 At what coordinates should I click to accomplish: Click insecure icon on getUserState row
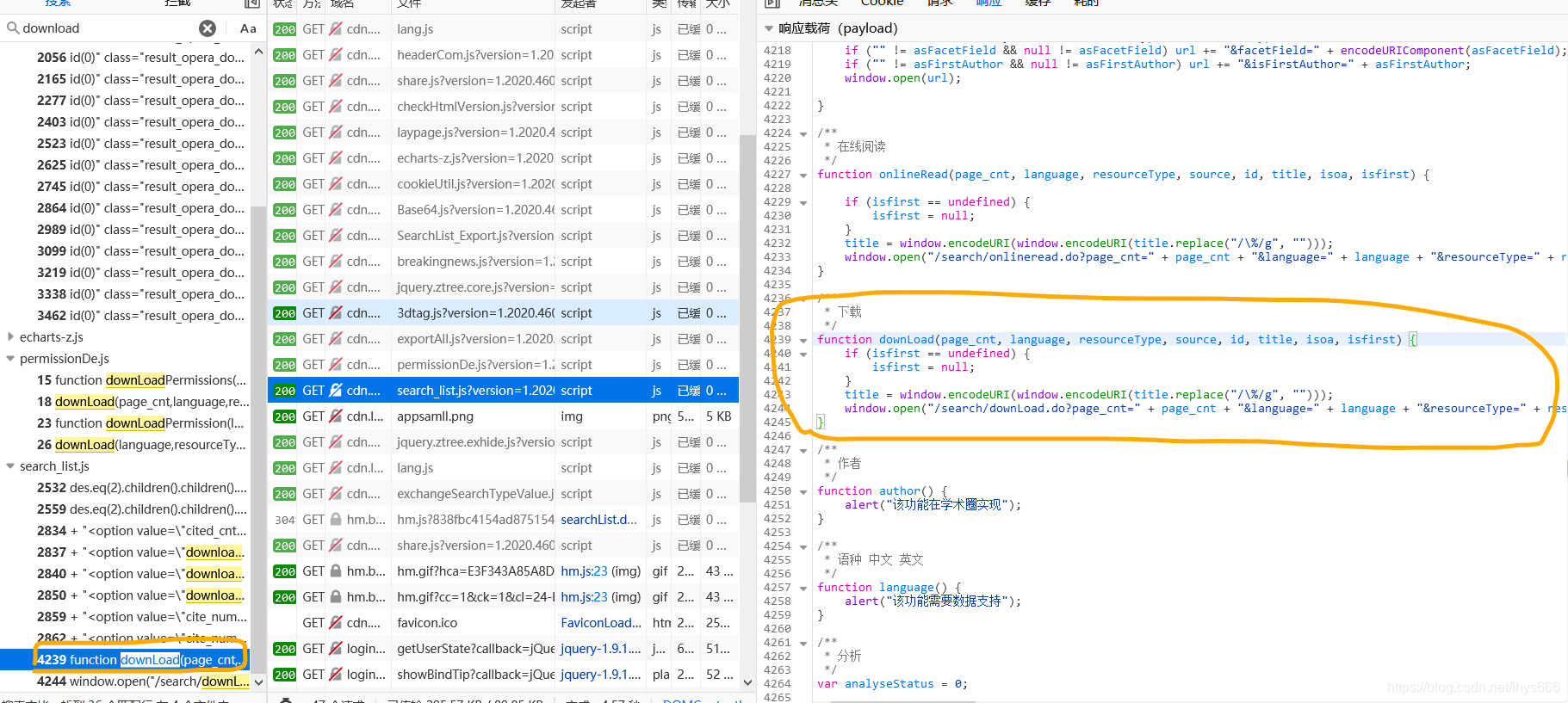[x=336, y=649]
